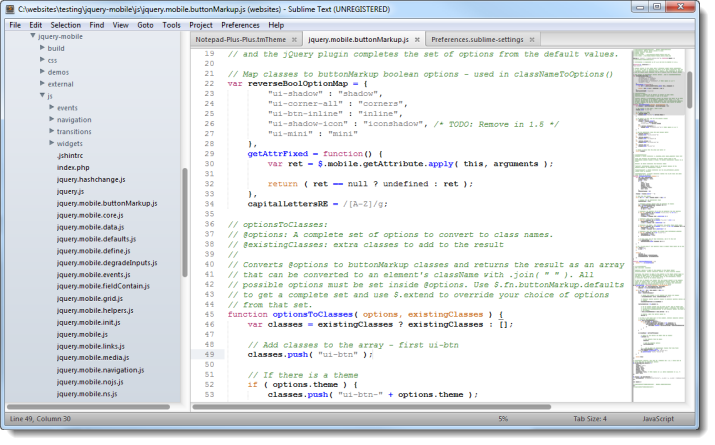The image size is (715, 445).
Task: Open jquery.mobile.define.js file
Action: click(x=93, y=251)
